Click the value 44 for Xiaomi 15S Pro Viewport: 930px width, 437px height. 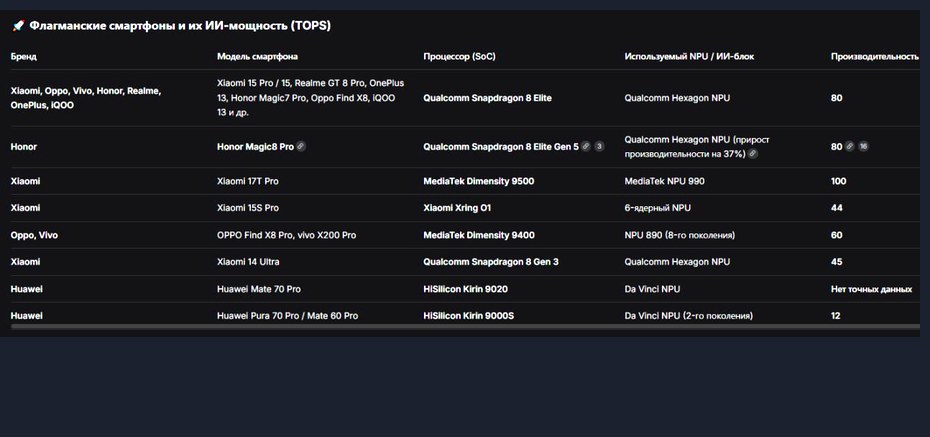point(836,208)
